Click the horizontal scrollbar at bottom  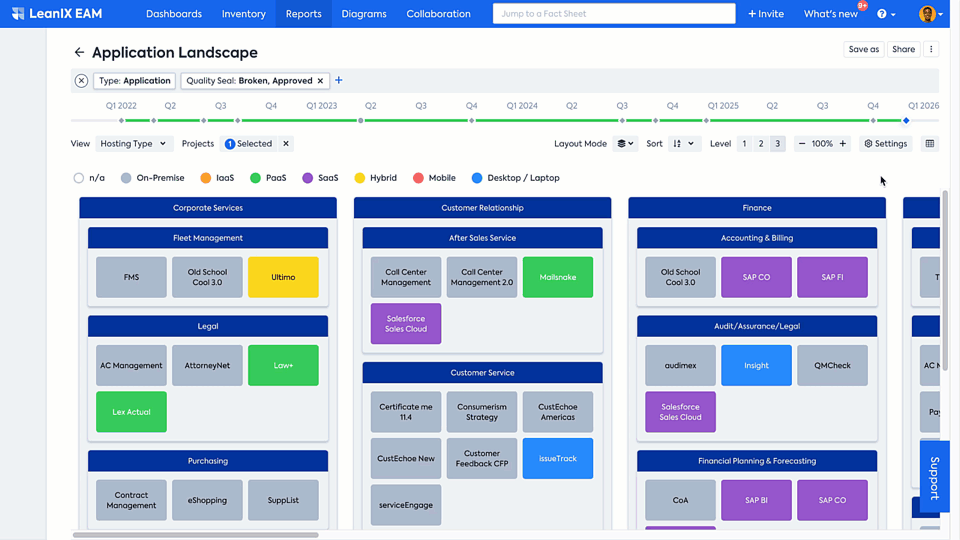click(196, 535)
